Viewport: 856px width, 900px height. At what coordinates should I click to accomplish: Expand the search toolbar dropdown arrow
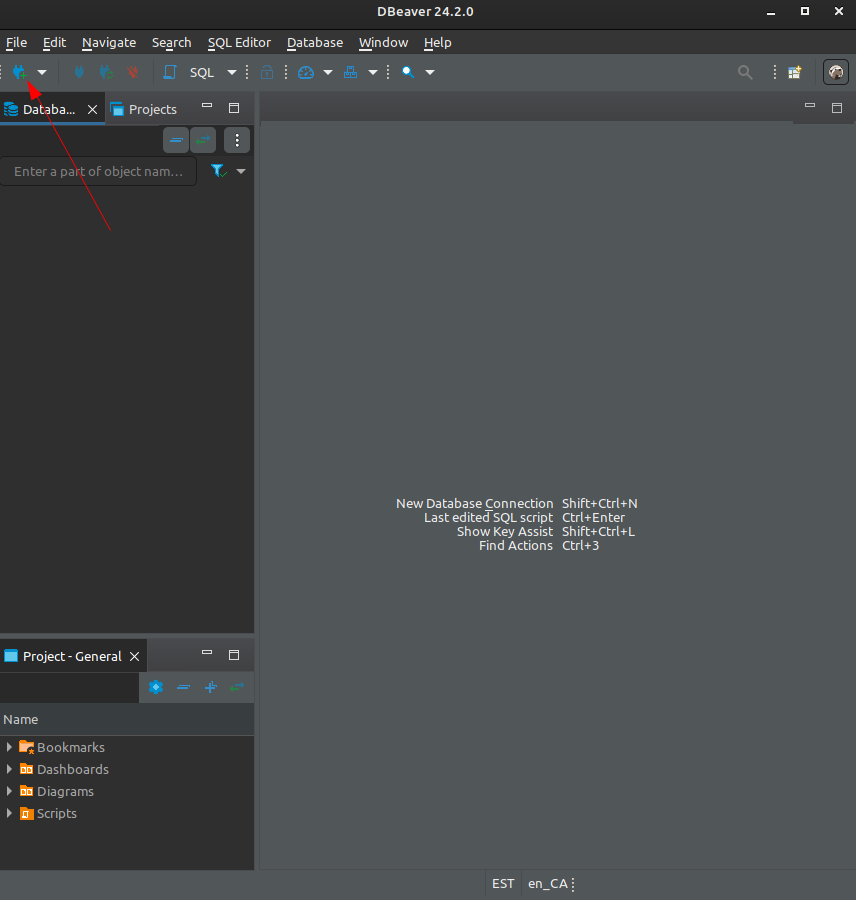click(430, 72)
